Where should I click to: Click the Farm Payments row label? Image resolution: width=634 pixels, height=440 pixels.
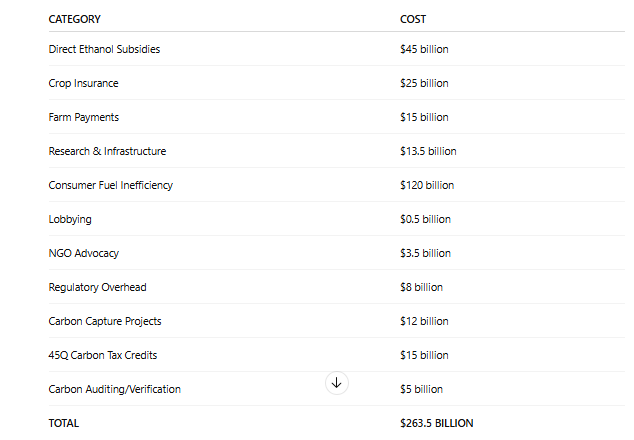[84, 117]
